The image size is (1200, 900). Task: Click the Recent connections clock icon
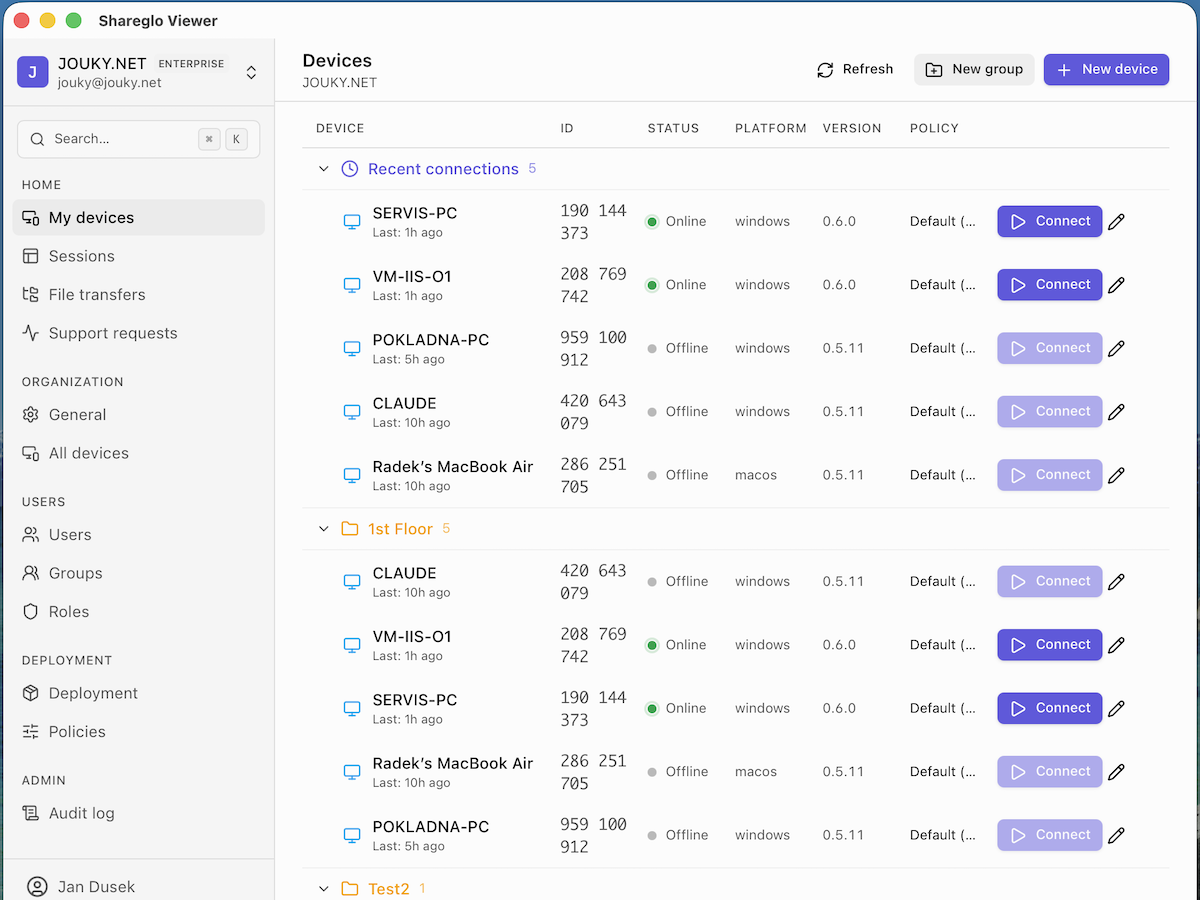350,169
